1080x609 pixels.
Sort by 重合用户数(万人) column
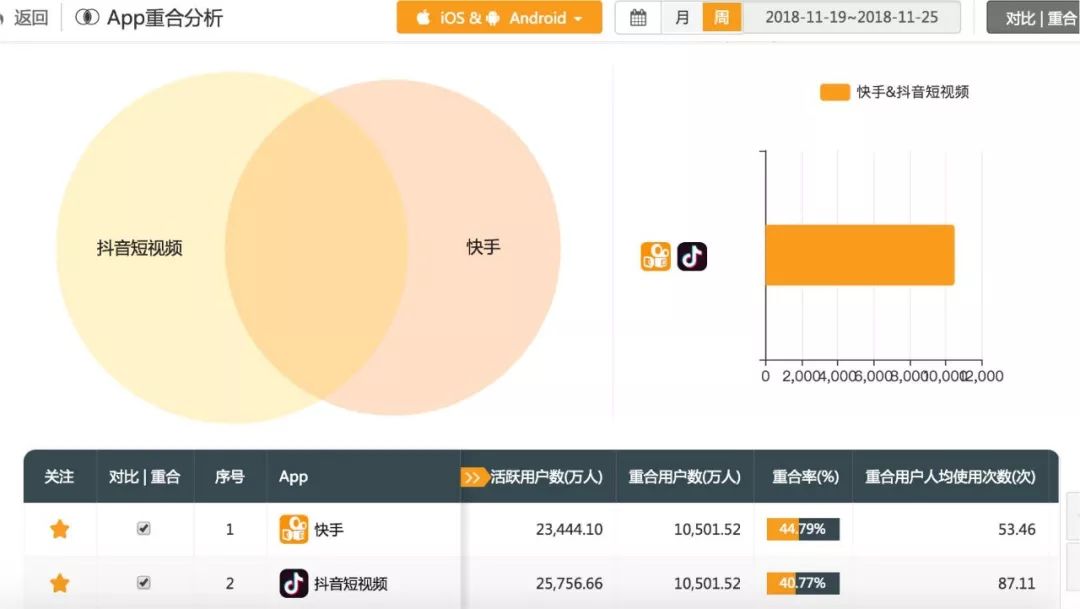[x=685, y=477]
